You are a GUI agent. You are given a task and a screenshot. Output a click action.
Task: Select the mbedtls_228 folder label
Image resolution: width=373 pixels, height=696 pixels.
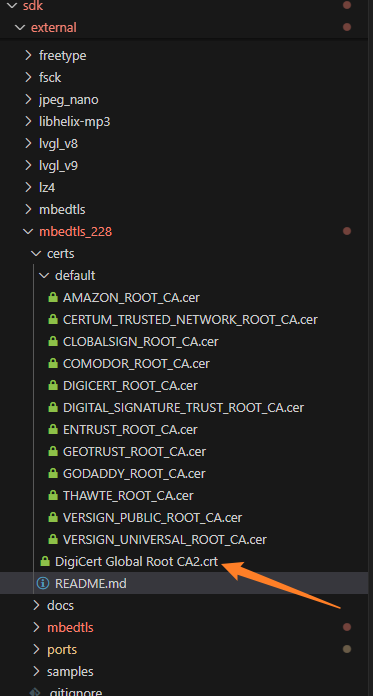coord(75,232)
